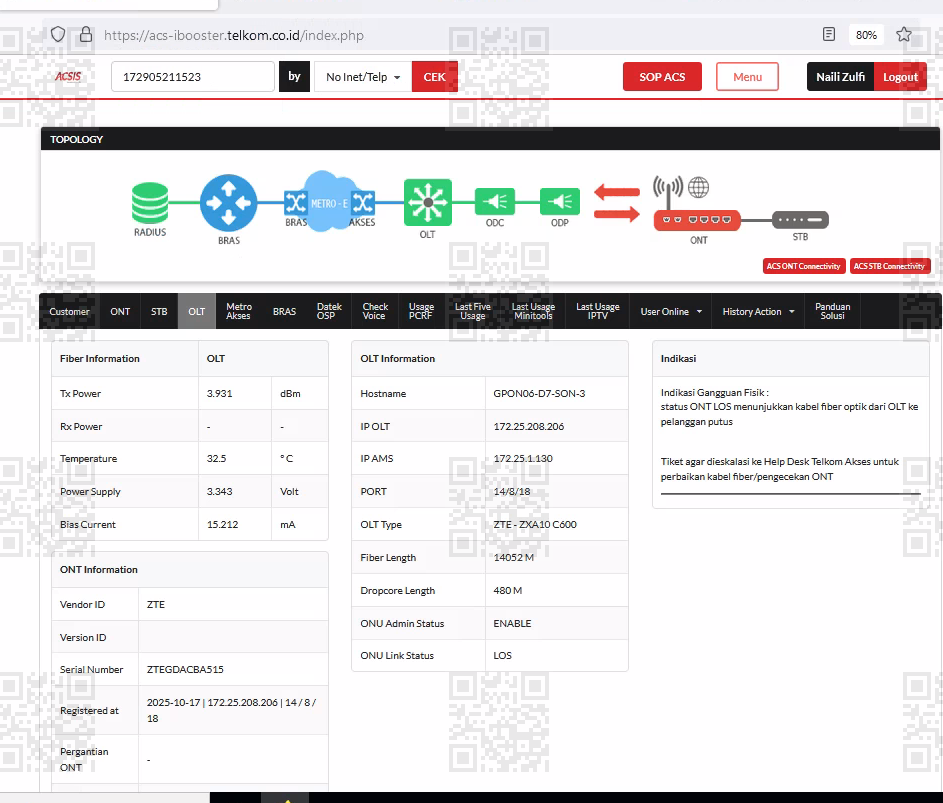
Task: Open the BRAS tab in the navbar
Action: pyautogui.click(x=284, y=312)
